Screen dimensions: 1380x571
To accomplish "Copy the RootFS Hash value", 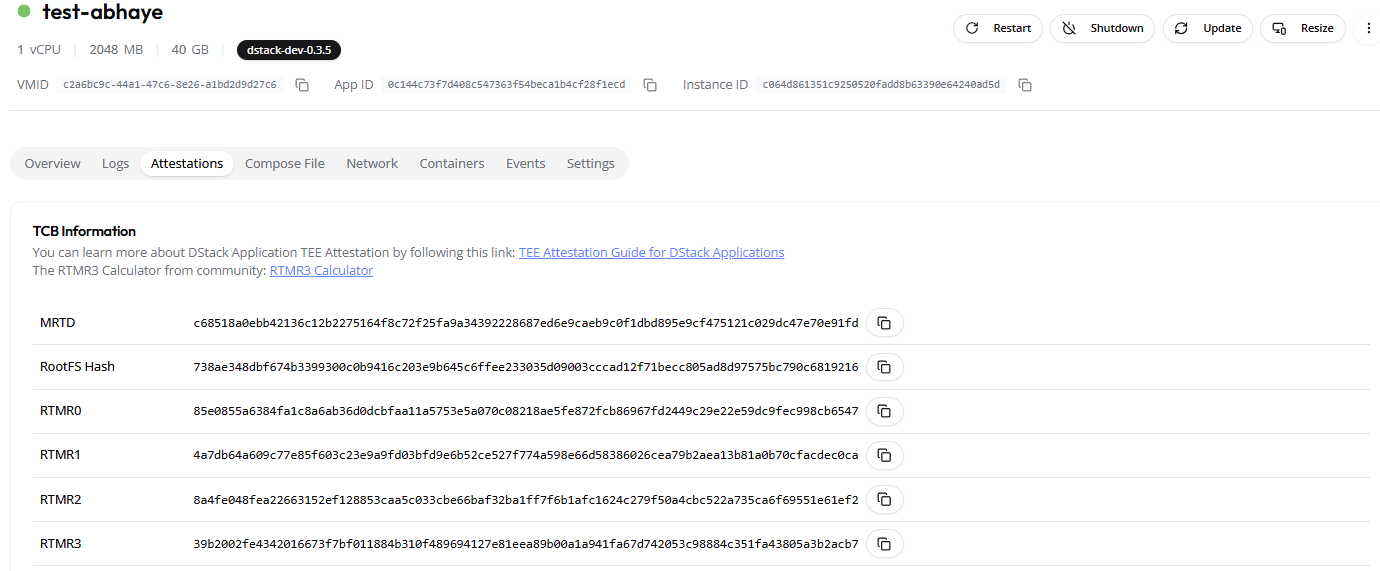I will click(x=884, y=367).
